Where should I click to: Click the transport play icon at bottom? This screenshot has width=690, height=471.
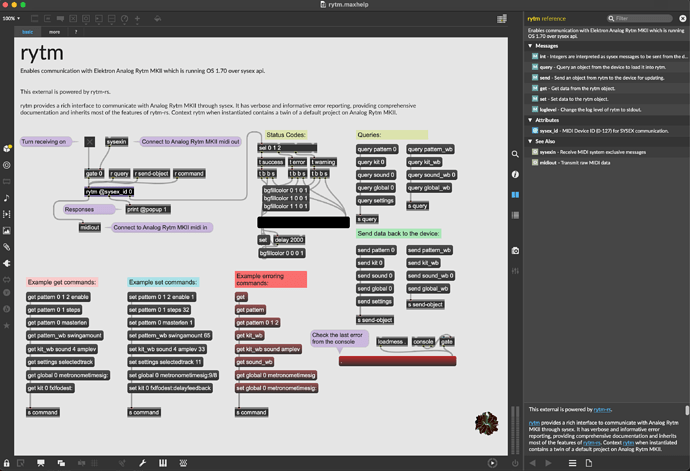tap(492, 463)
